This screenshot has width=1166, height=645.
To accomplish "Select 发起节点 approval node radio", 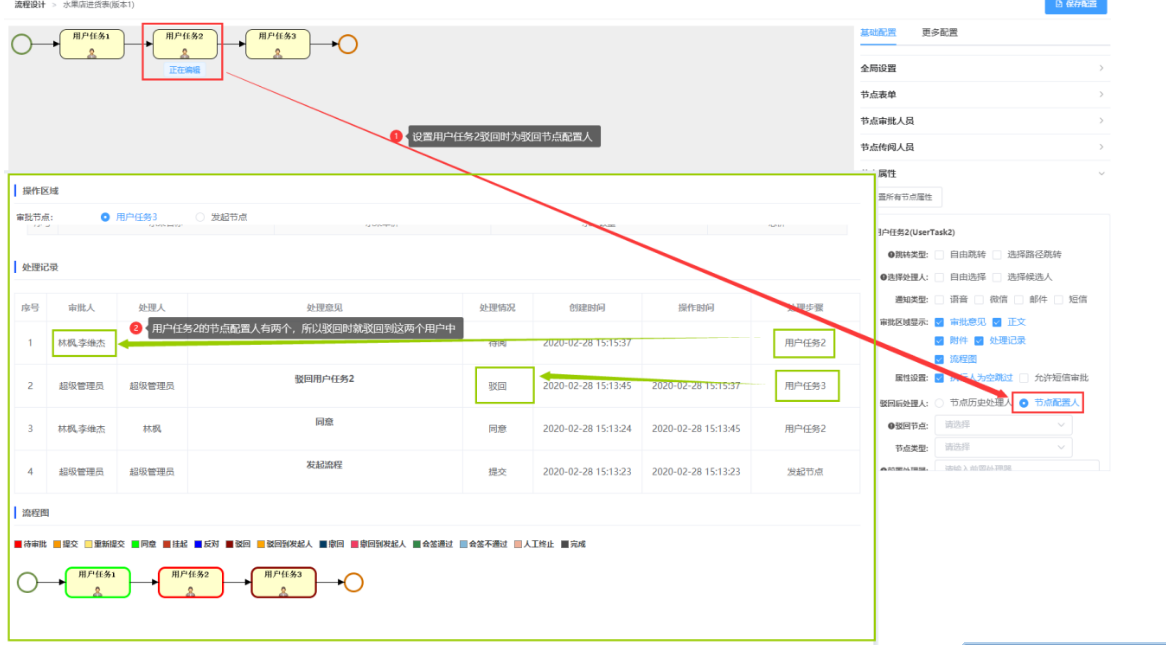I will [200, 217].
